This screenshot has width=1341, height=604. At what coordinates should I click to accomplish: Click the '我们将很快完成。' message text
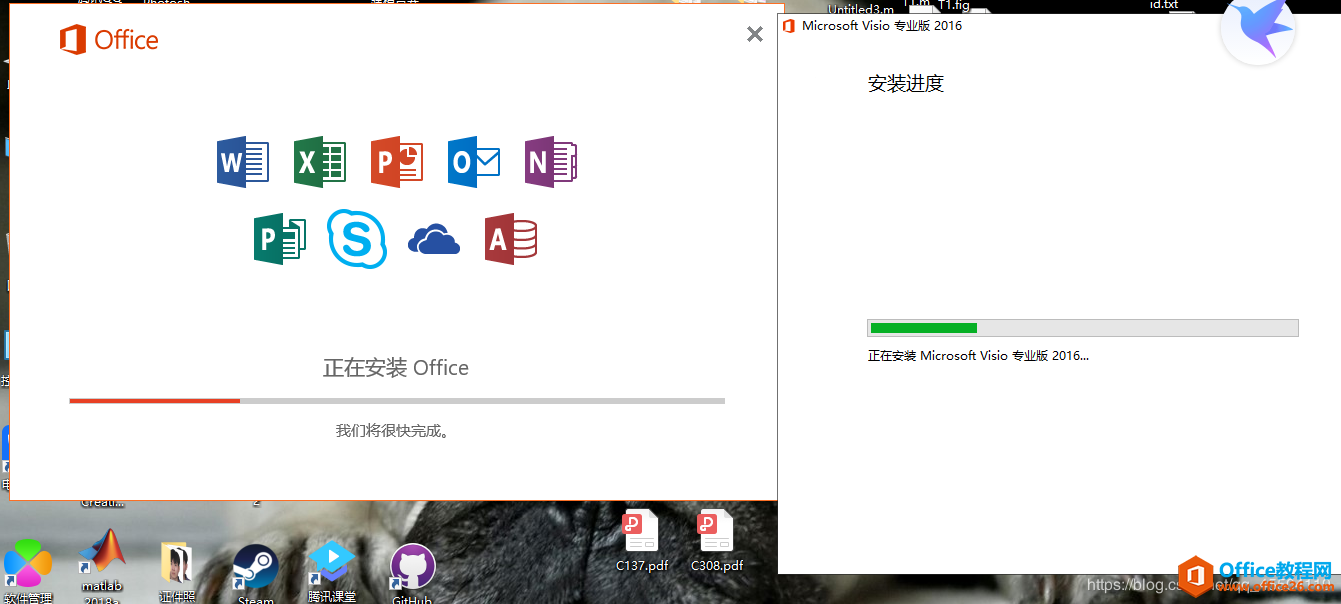392,431
